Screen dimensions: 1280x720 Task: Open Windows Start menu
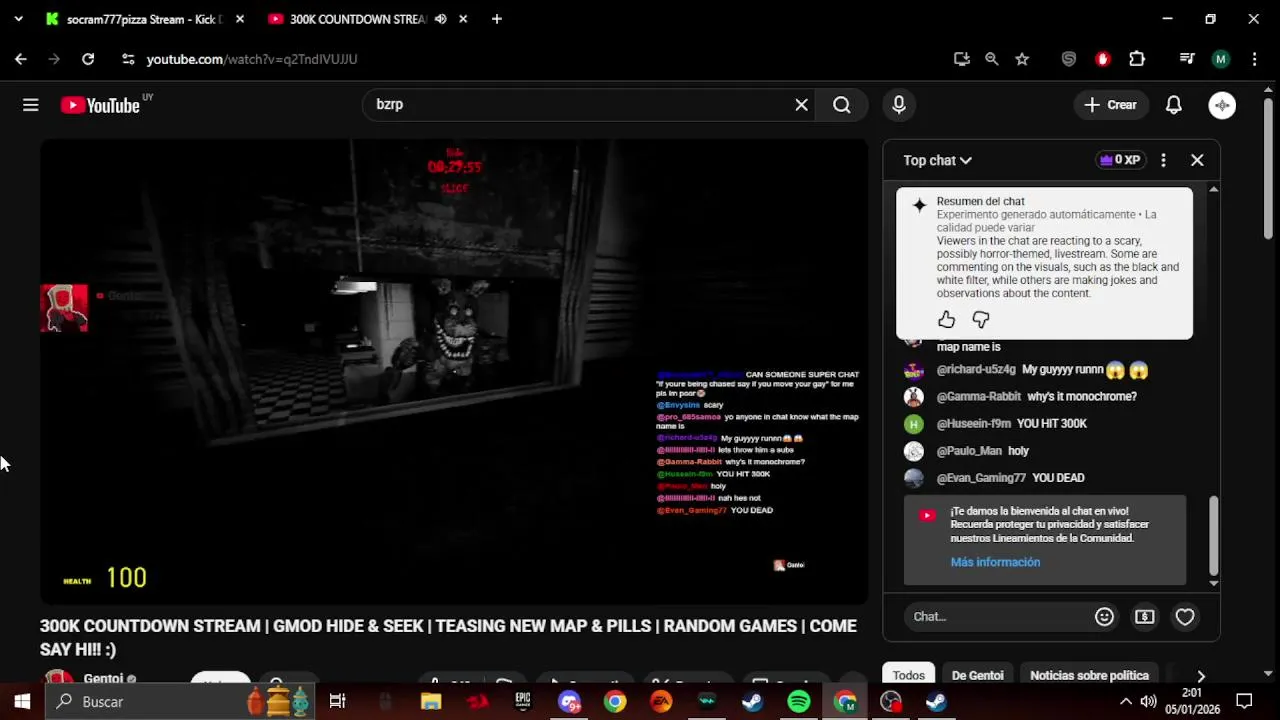22,702
